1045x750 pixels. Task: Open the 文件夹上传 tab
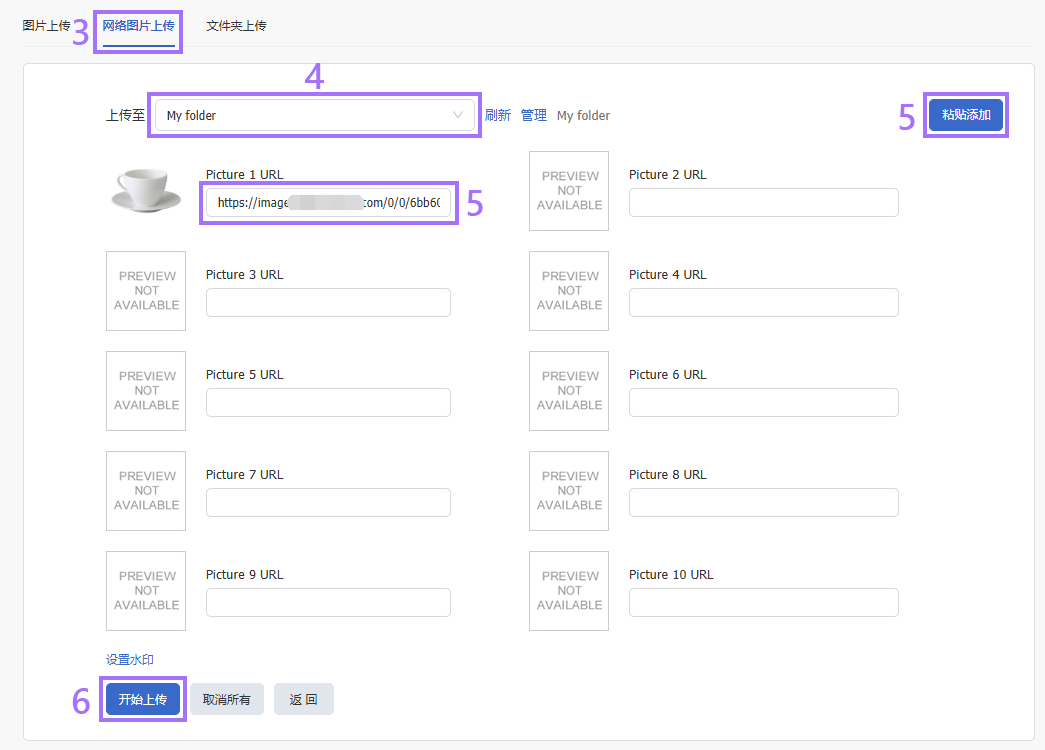236,26
